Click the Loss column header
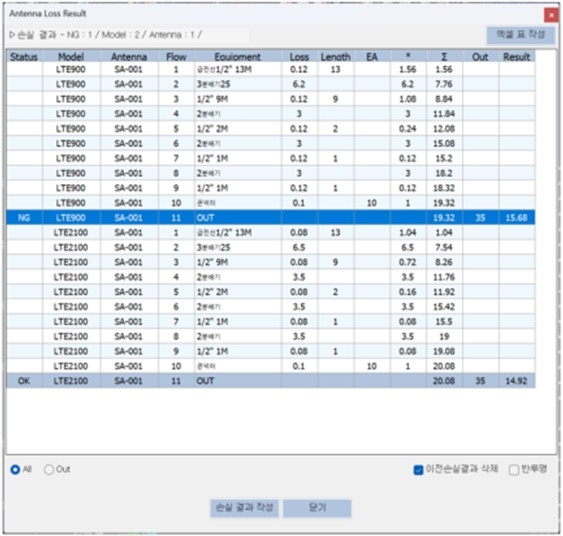The height and width of the screenshot is (536, 563). pyautogui.click(x=299, y=57)
